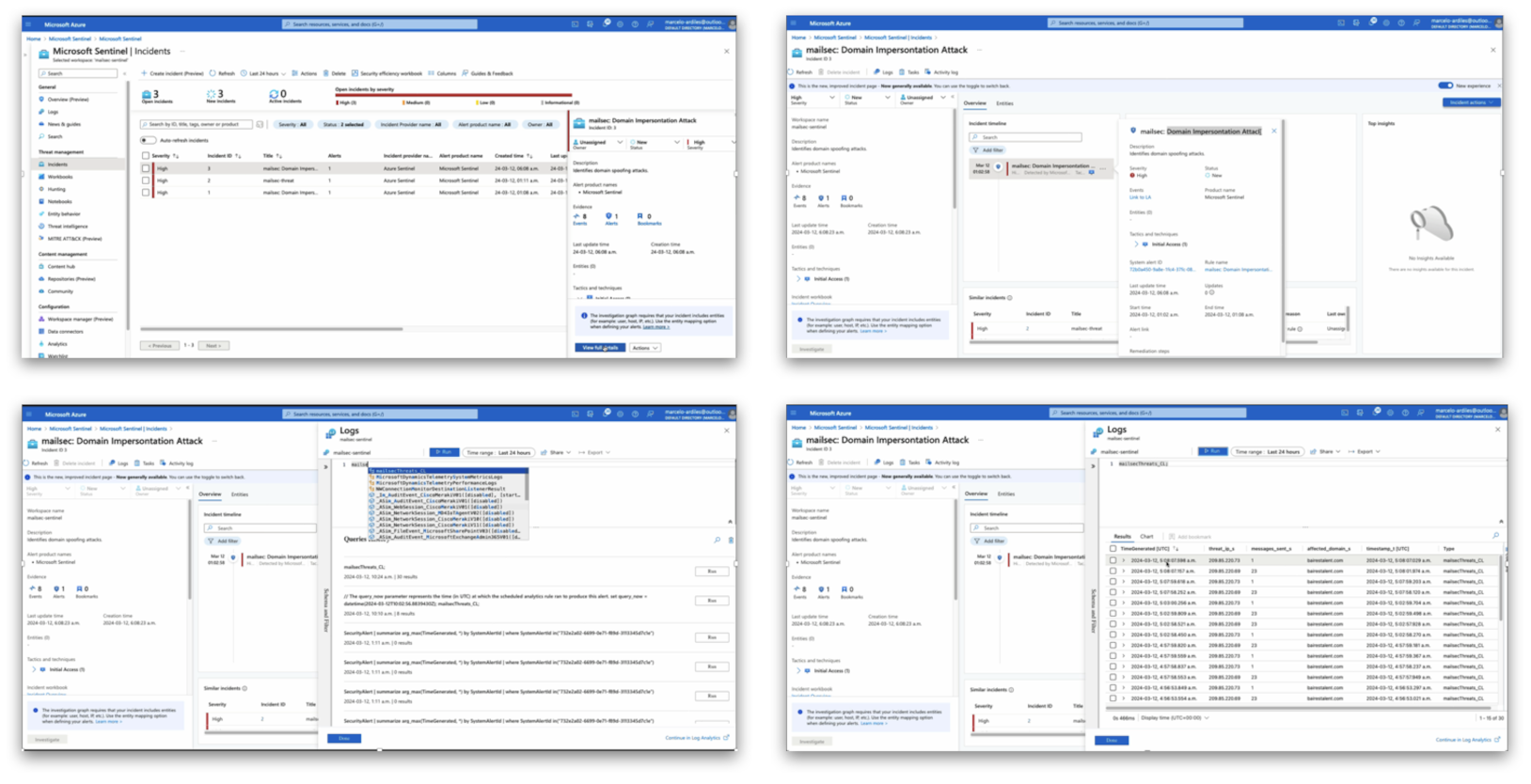Click the Create incident (Preview) plus icon
This screenshot has height=784, width=1531.
click(144, 73)
